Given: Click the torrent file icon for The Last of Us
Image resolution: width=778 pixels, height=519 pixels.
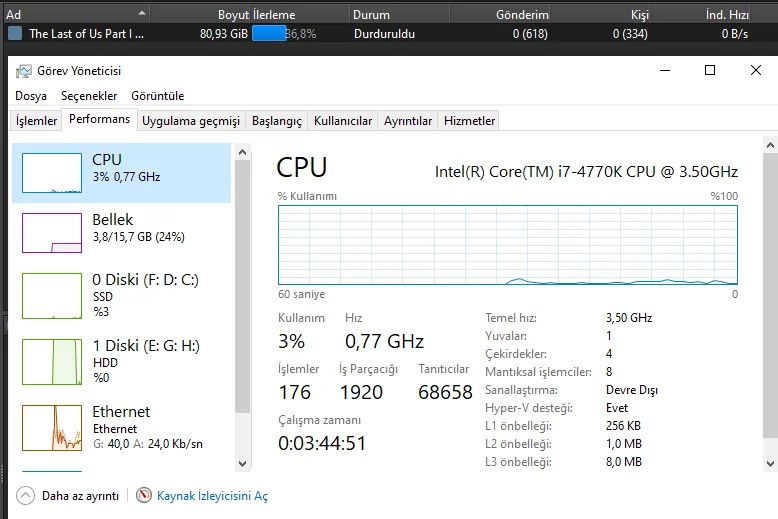Looking at the screenshot, I should [x=15, y=34].
